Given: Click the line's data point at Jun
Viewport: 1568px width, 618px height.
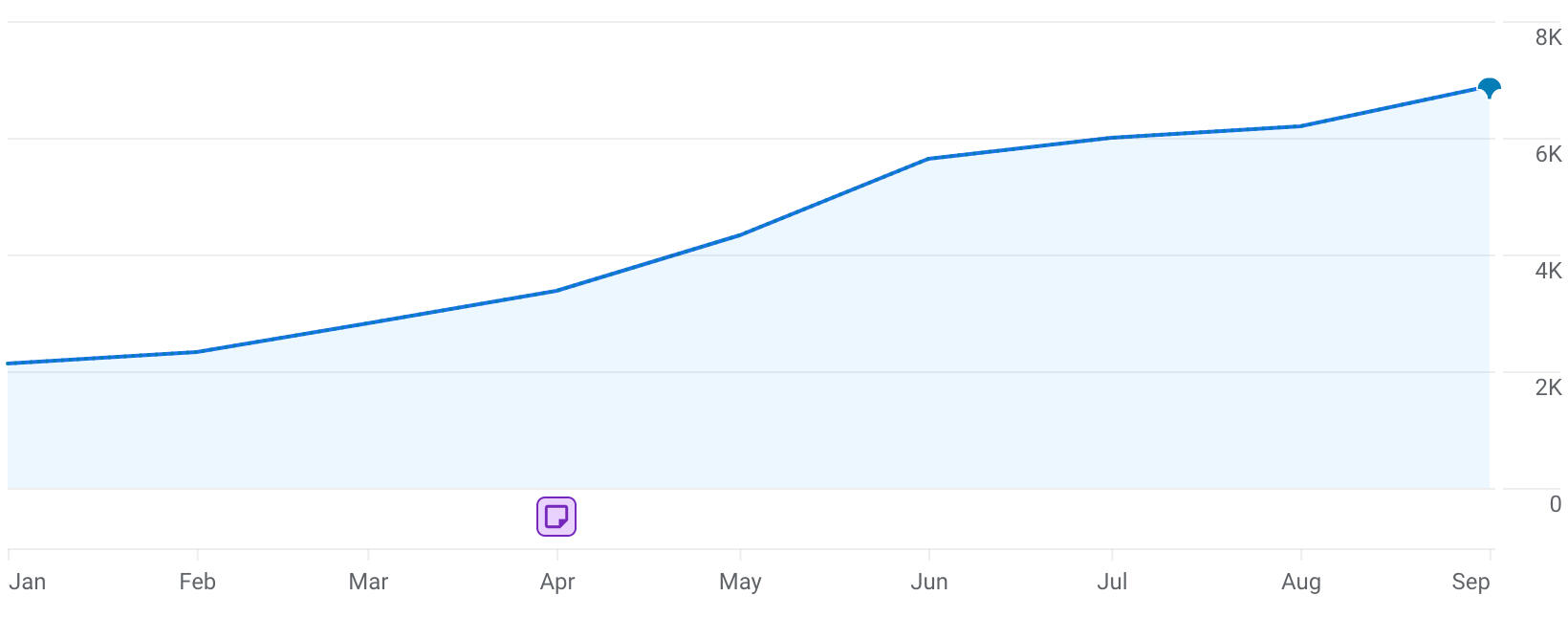Looking at the screenshot, I should [928, 159].
